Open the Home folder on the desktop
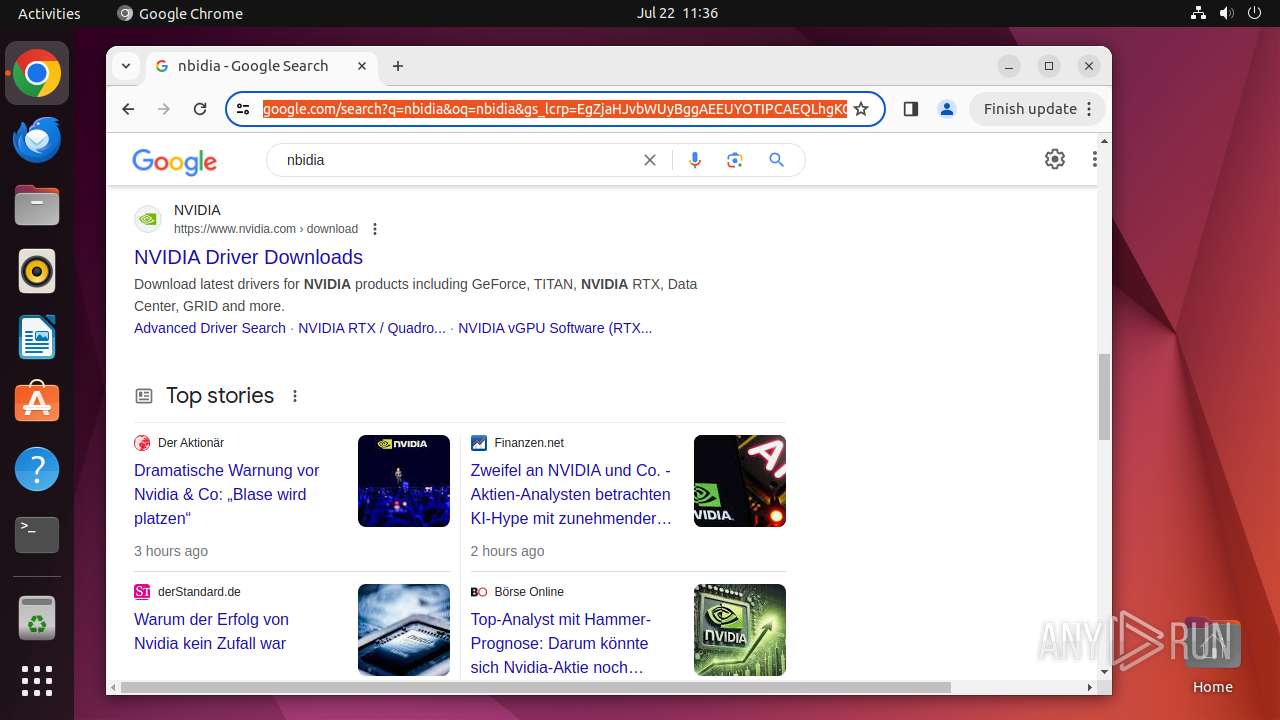 click(x=1212, y=656)
